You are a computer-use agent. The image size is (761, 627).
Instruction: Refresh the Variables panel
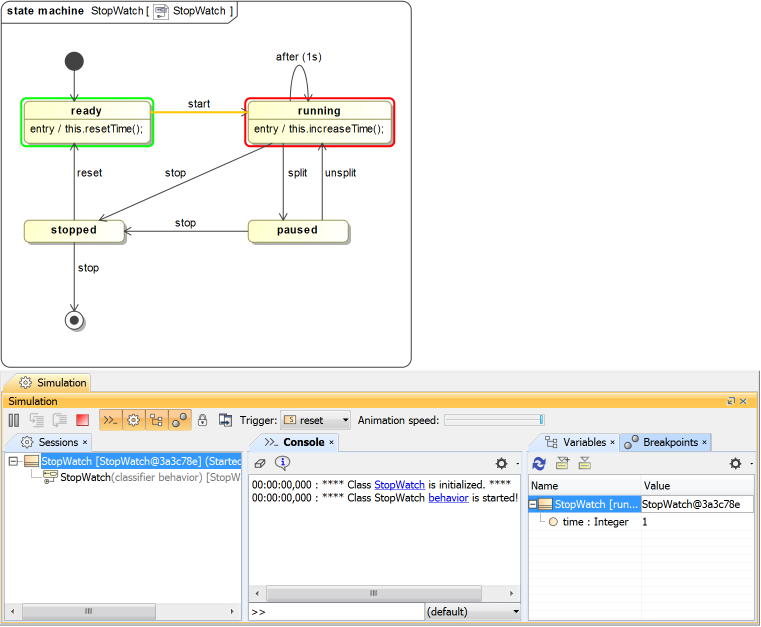[x=539, y=463]
